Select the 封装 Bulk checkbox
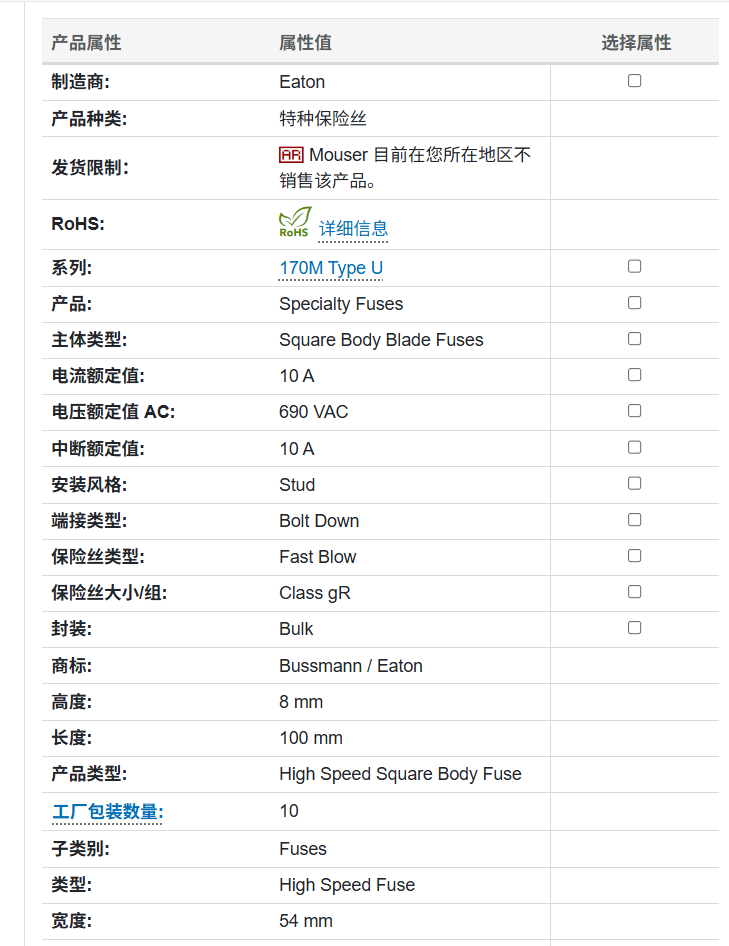 click(x=634, y=628)
